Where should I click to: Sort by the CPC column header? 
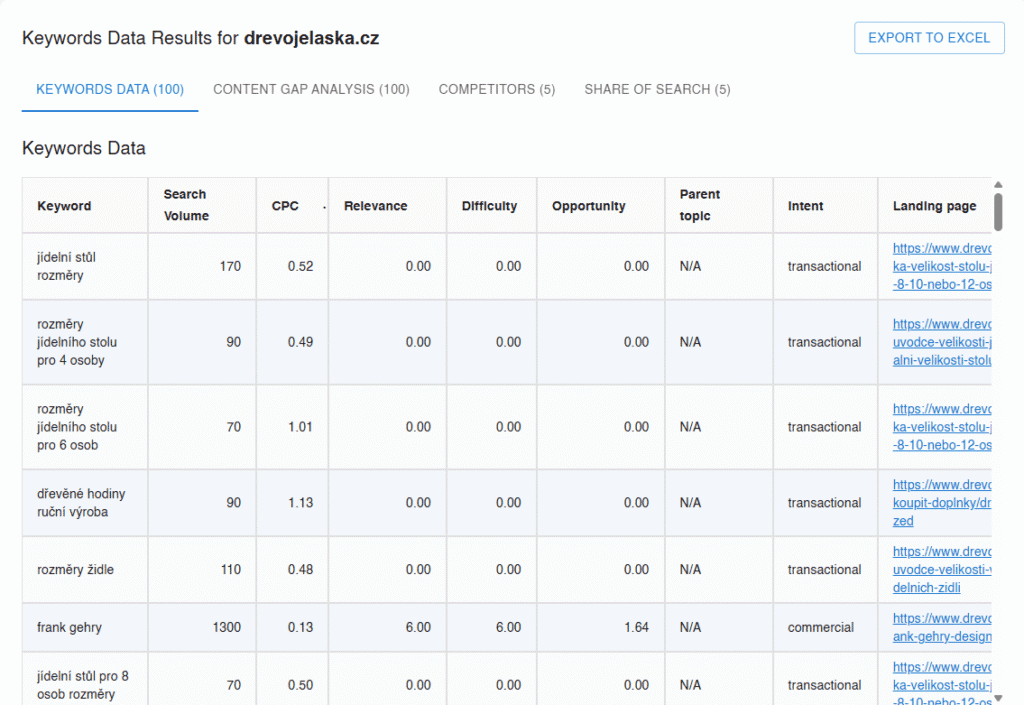(x=285, y=206)
